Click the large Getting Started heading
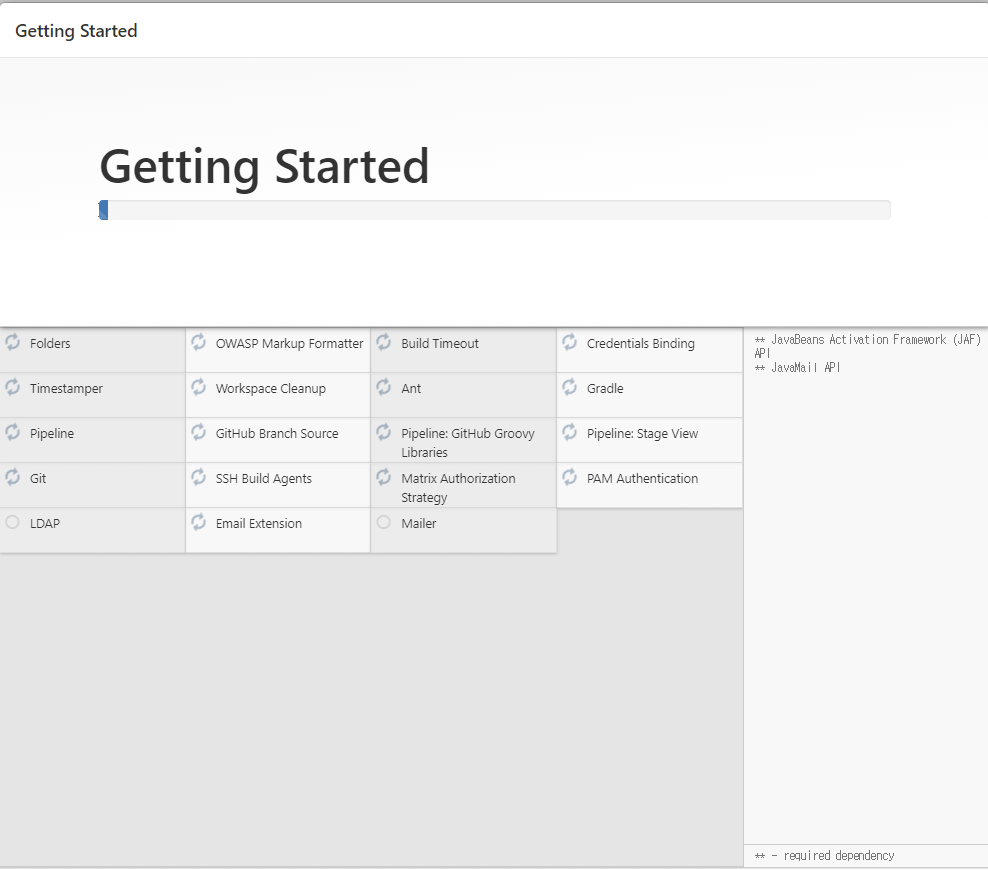 [x=264, y=167]
